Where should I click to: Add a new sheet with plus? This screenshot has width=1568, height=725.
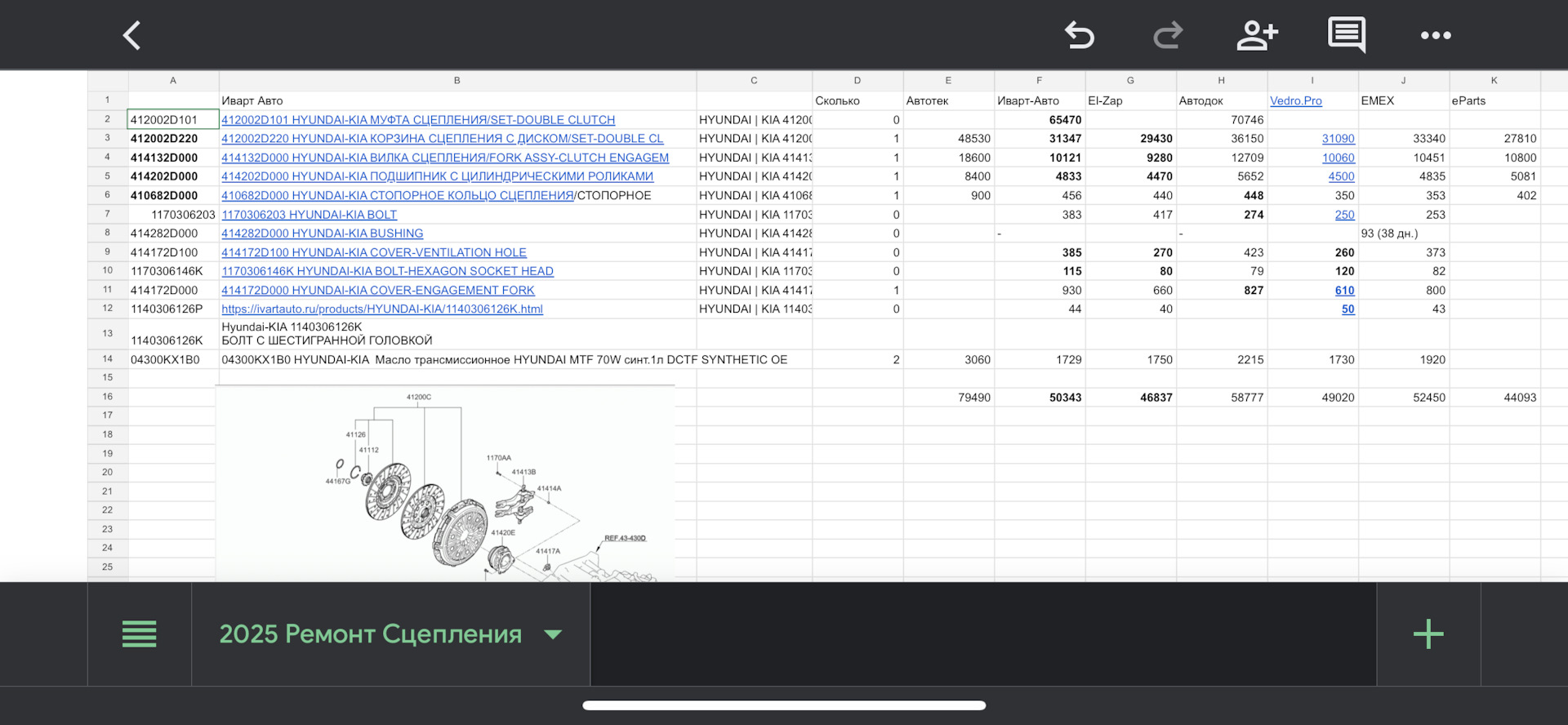tap(1428, 634)
